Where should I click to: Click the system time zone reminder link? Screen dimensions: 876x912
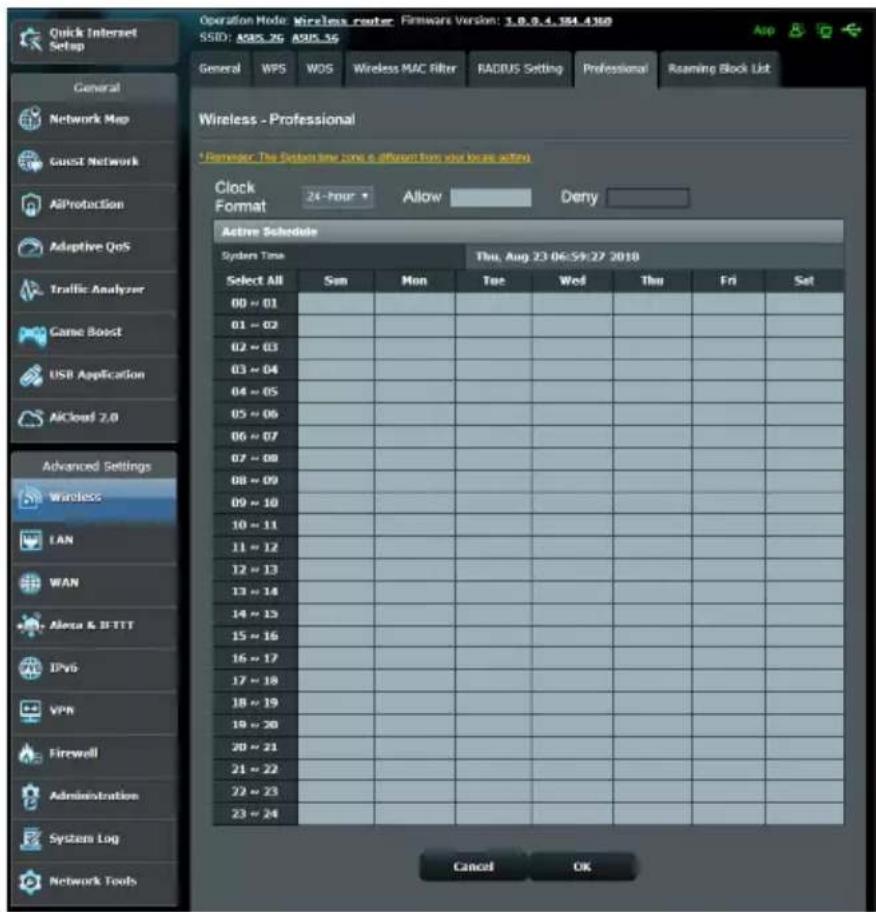365,157
